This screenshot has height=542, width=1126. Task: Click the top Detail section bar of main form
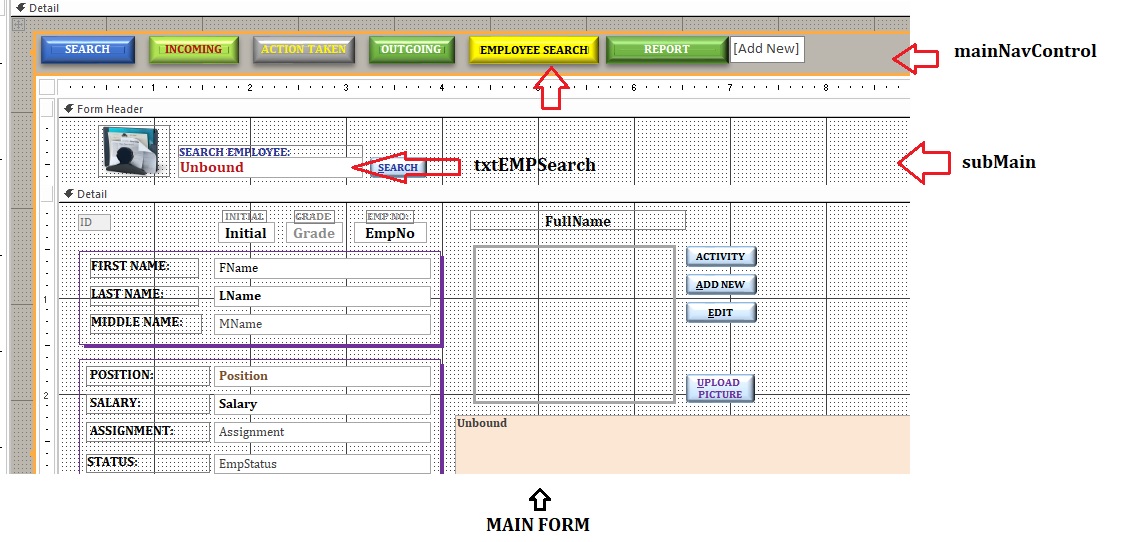(x=460, y=8)
